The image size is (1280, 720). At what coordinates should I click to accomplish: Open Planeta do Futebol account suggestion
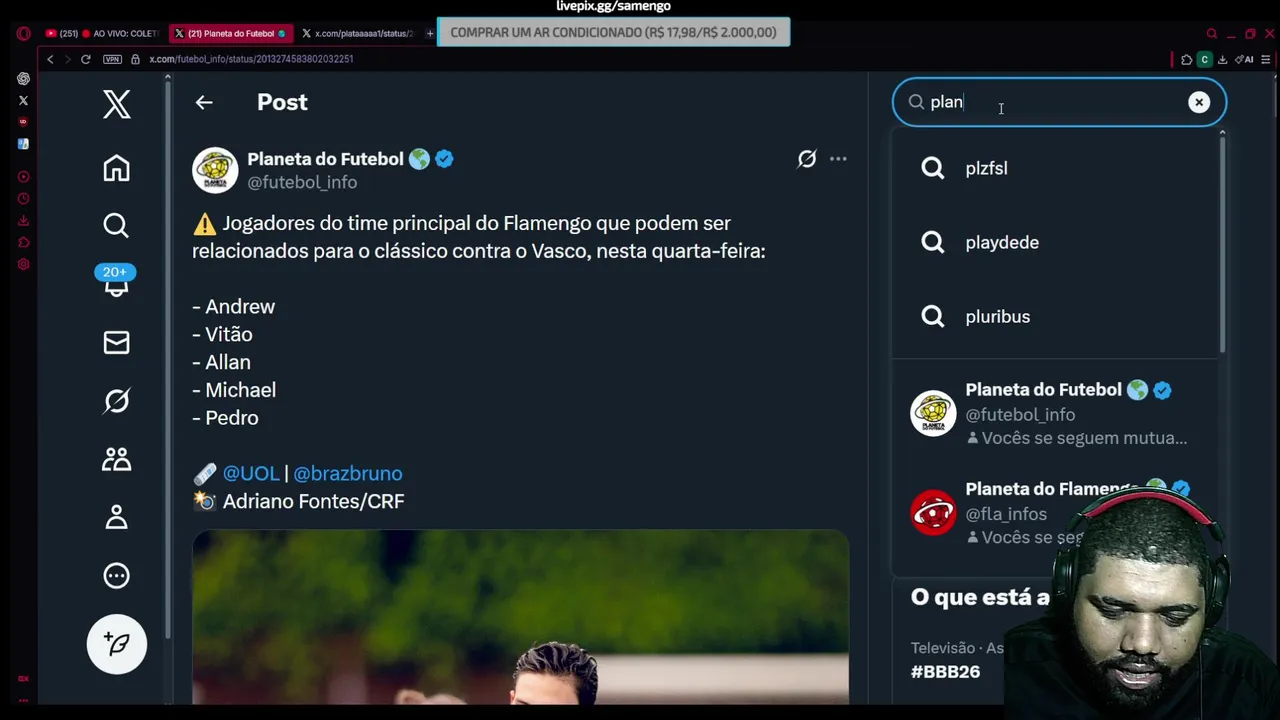(1056, 413)
